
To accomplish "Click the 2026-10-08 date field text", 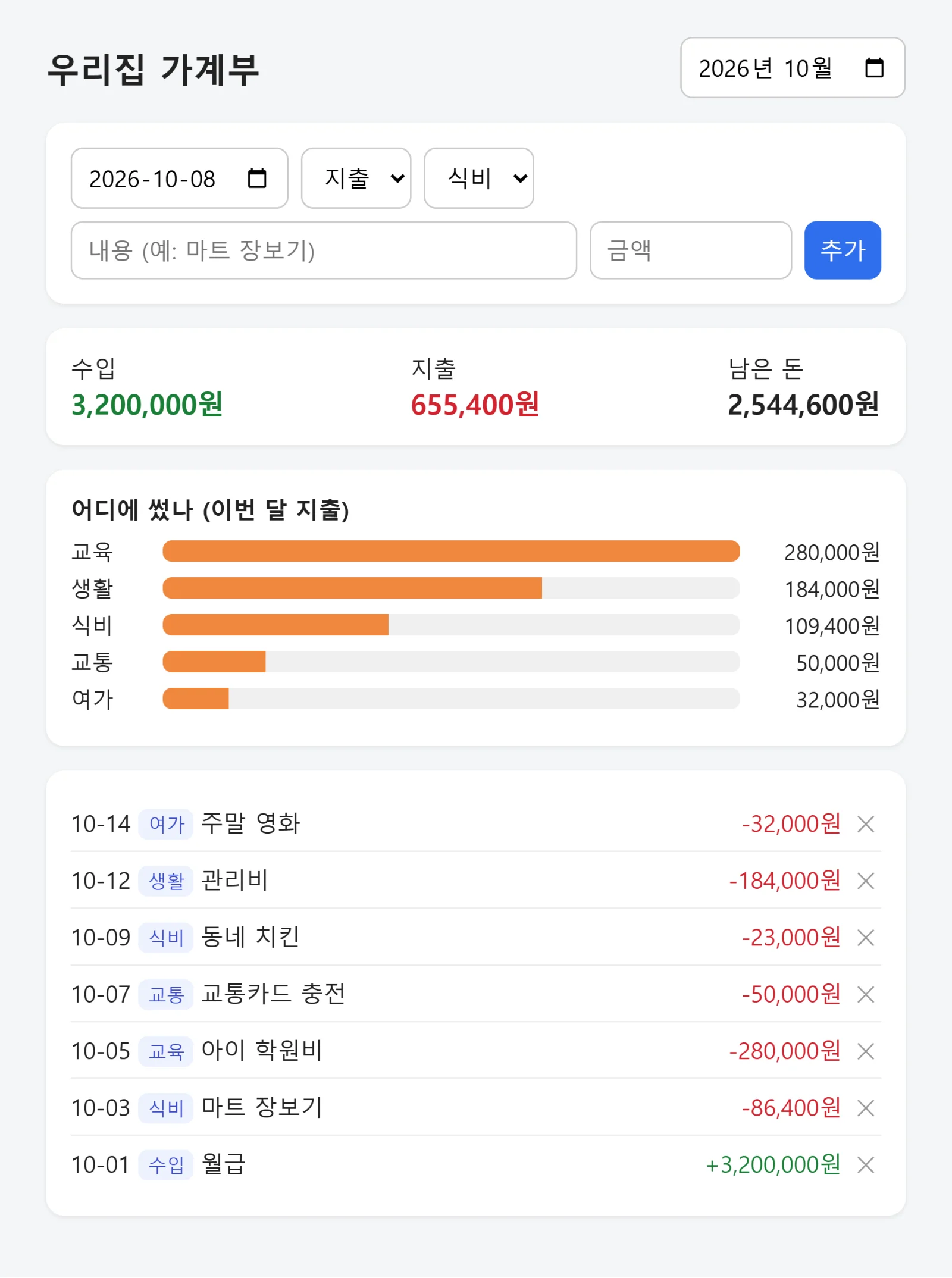I will tap(152, 178).
